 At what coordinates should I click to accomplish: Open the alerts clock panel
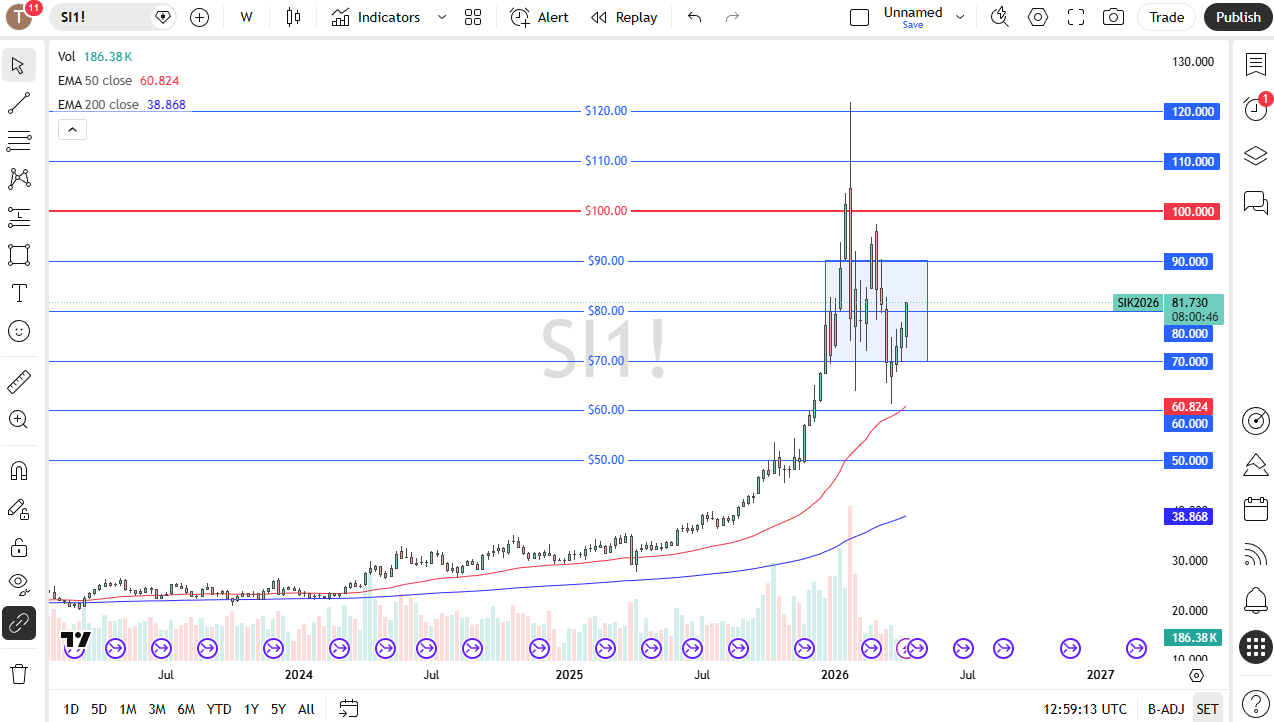pyautogui.click(x=1255, y=109)
